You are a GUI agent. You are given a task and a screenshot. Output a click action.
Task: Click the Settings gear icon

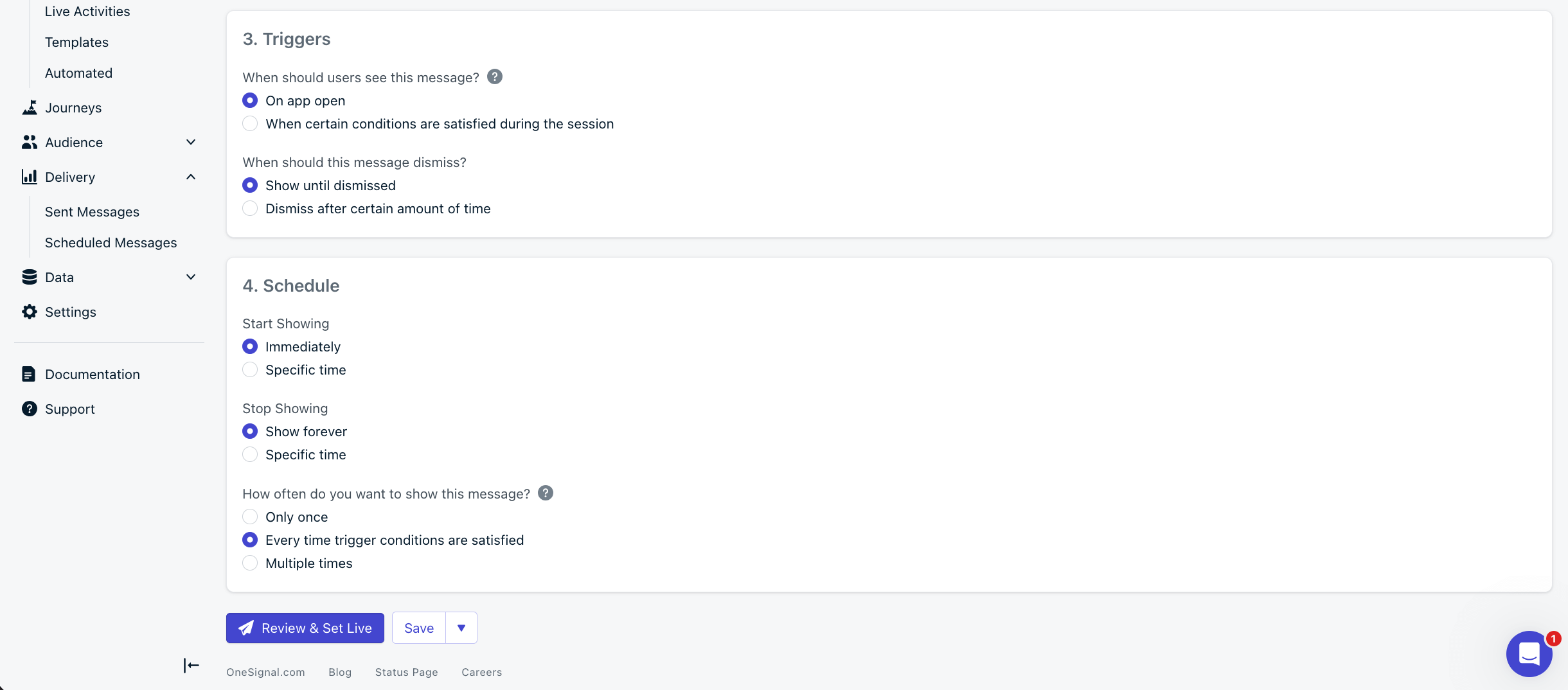click(x=29, y=312)
